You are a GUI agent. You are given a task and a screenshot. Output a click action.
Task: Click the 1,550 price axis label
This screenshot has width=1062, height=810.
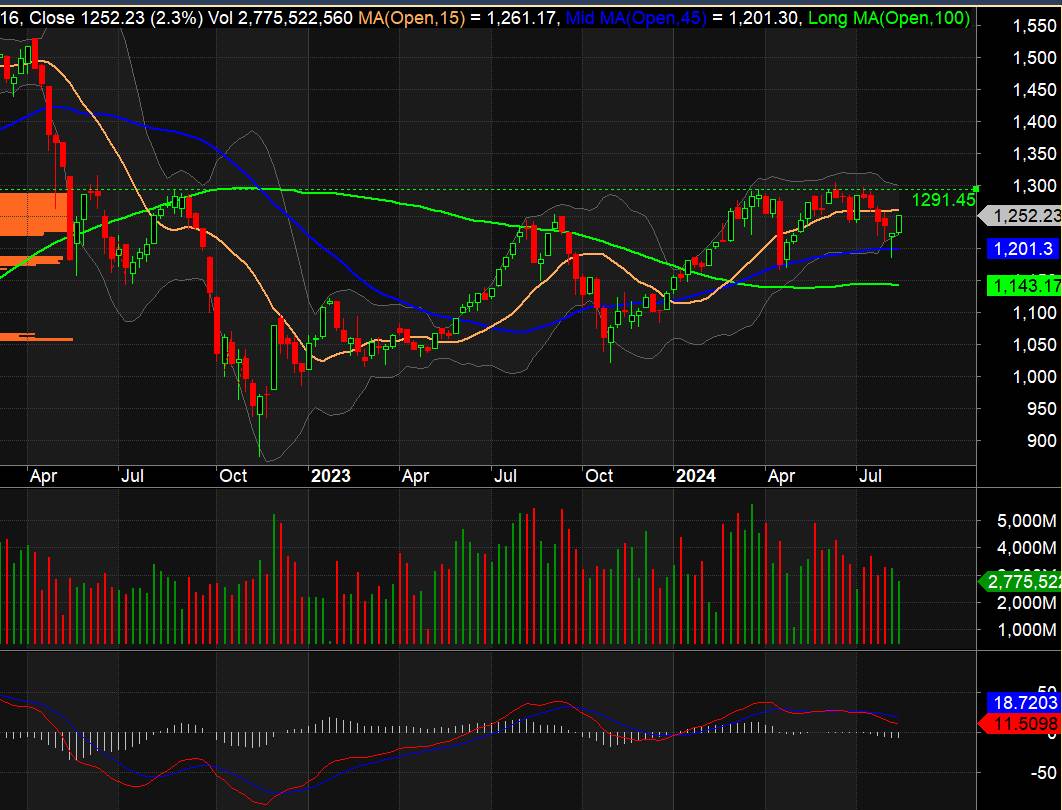1034,26
